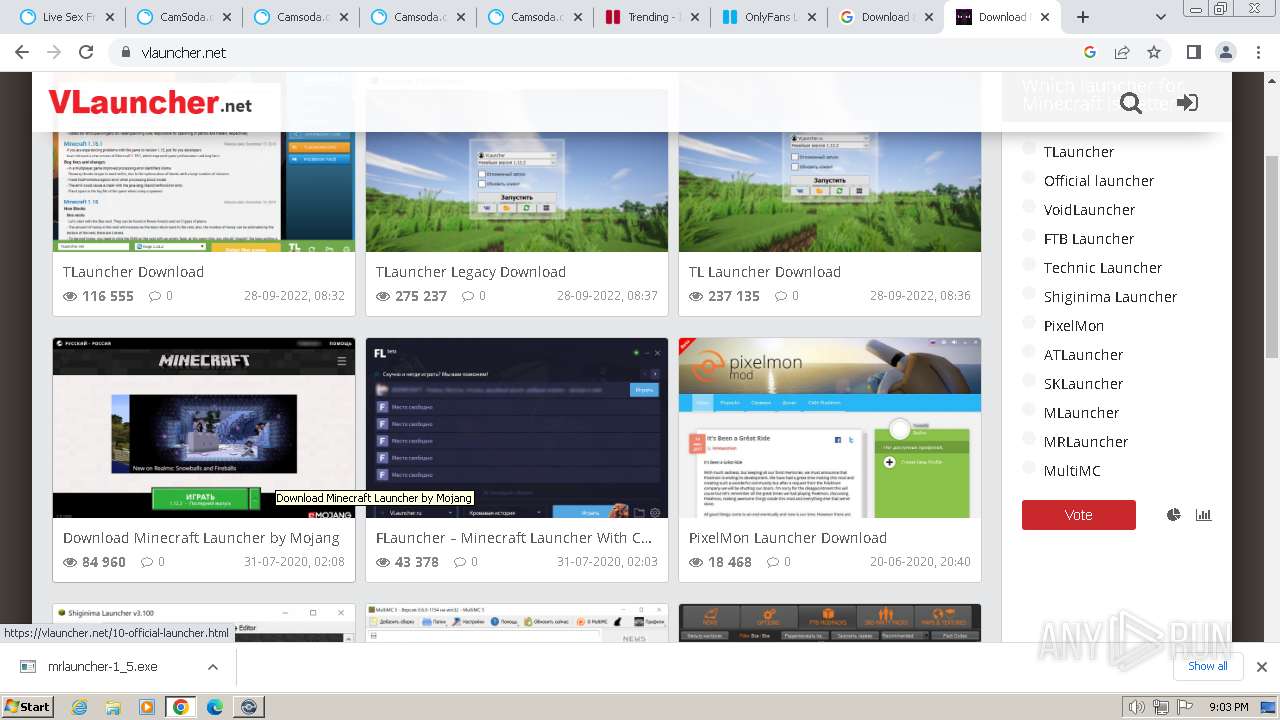Open the mrlauncher-1_5.exe downloaded file

pos(103,667)
